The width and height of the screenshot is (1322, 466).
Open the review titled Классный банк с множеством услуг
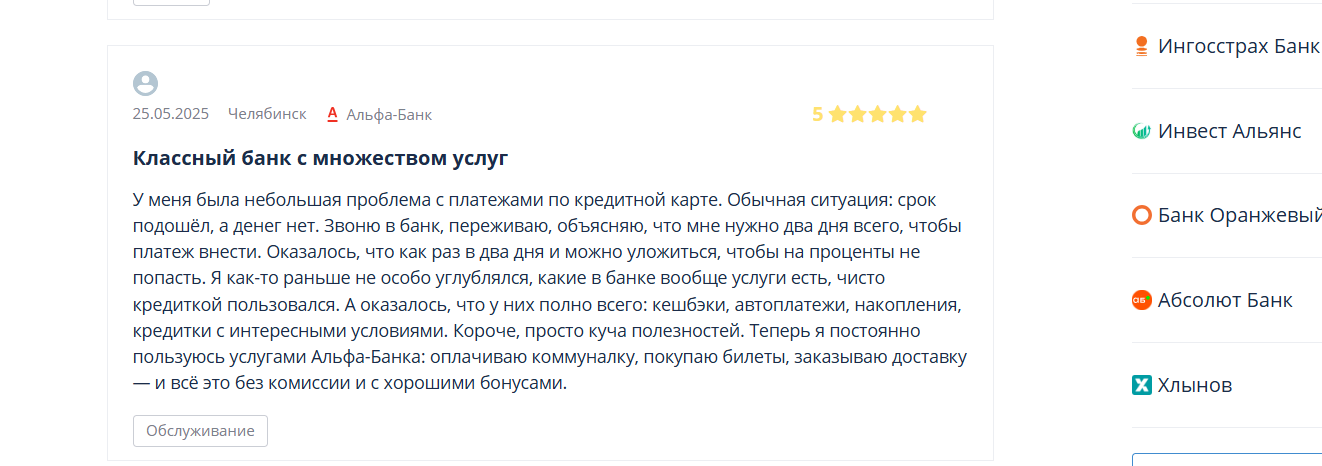pyautogui.click(x=321, y=158)
